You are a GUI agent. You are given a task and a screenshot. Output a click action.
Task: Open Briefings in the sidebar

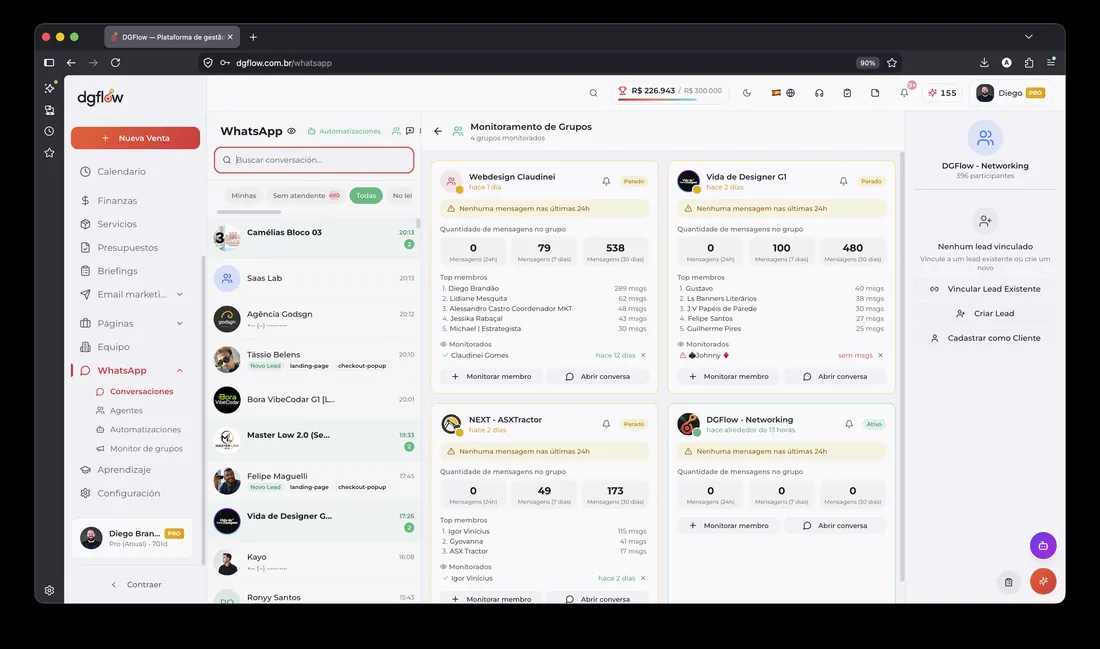tap(117, 271)
